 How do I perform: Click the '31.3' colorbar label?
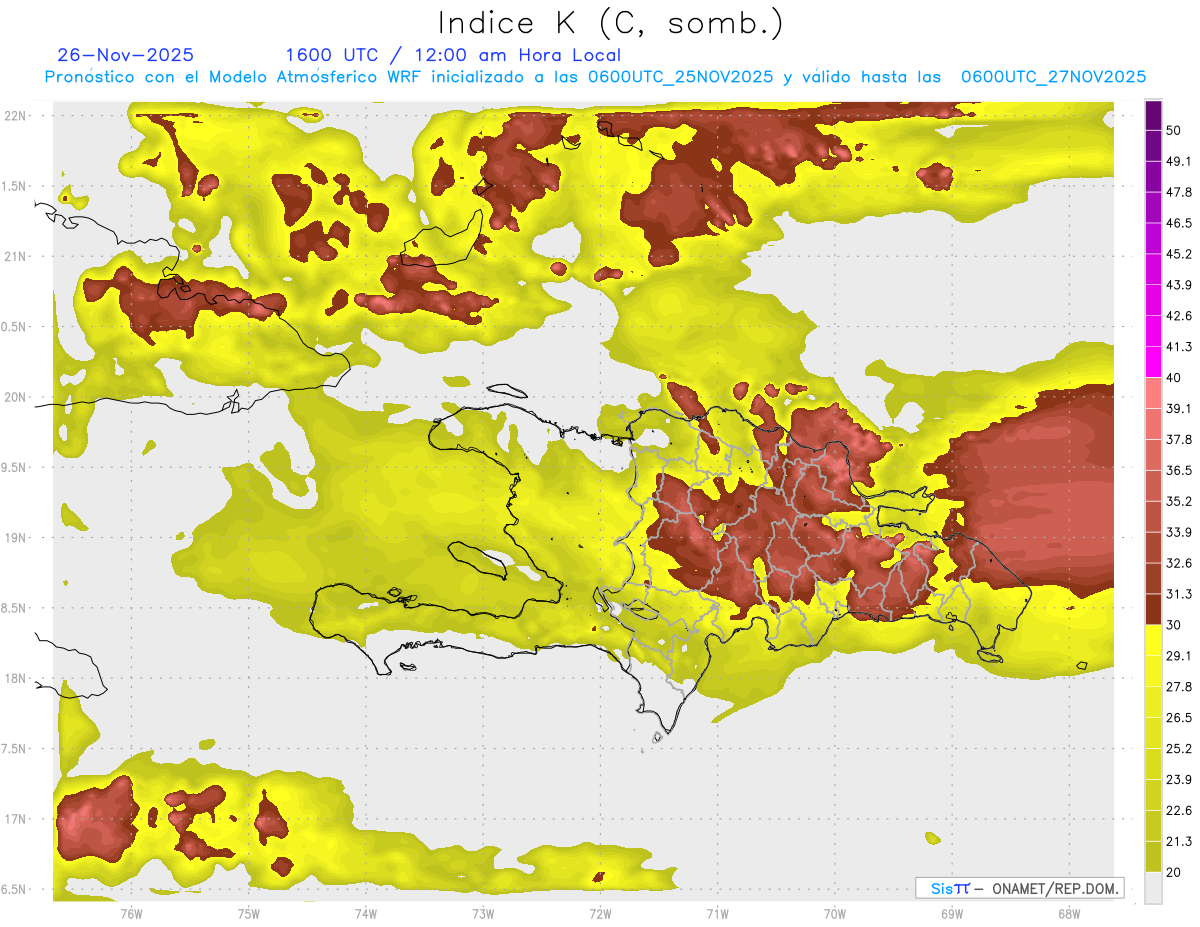[1179, 594]
